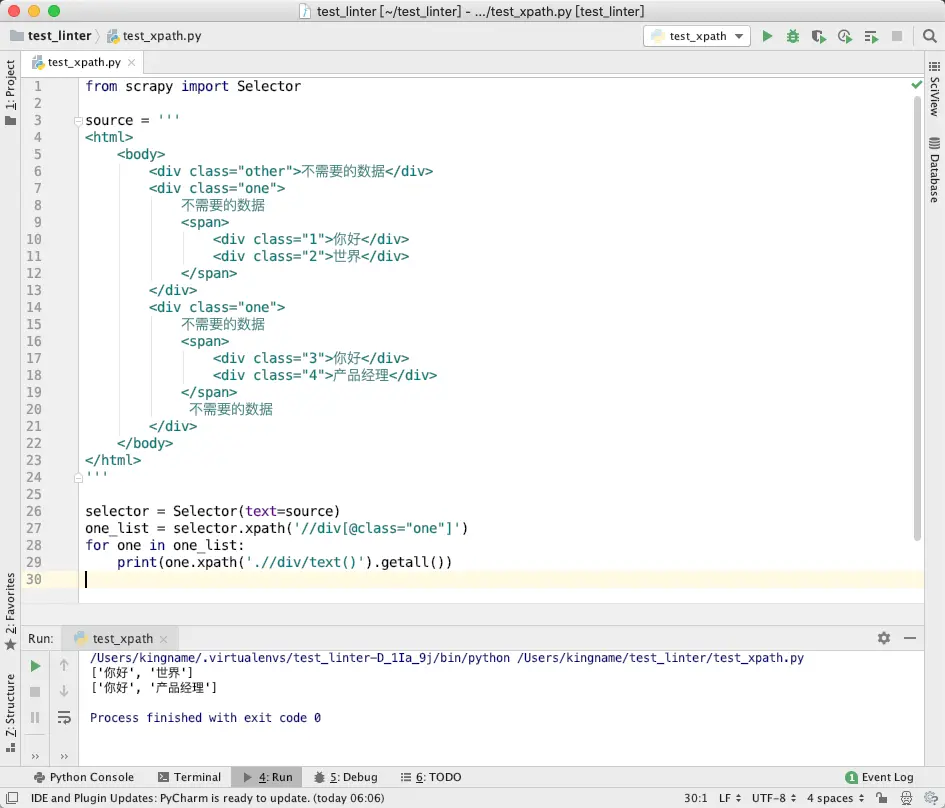The width and height of the screenshot is (945, 808).
Task: Toggle the read-only lock icon
Action: click(881, 798)
